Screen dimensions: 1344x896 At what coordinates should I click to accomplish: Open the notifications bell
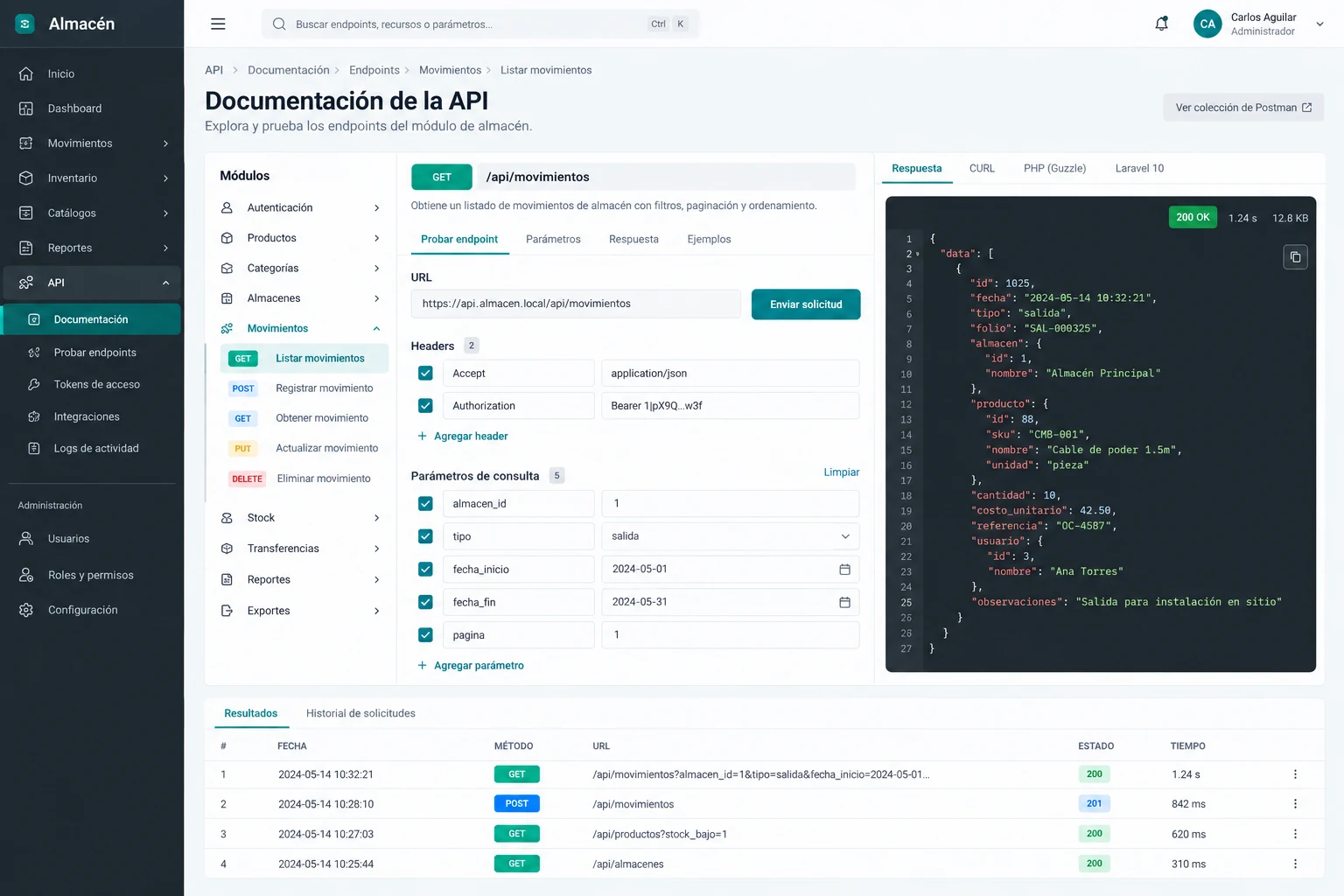pyautogui.click(x=1161, y=24)
